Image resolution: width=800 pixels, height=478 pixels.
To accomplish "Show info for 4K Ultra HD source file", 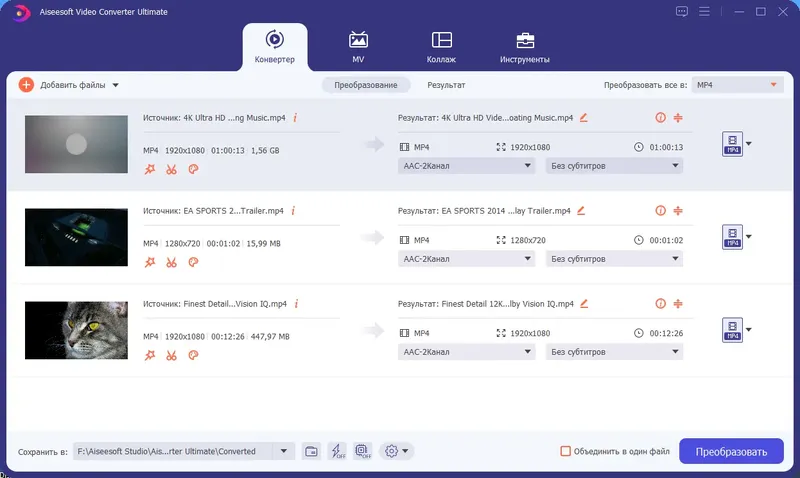I will point(295,118).
